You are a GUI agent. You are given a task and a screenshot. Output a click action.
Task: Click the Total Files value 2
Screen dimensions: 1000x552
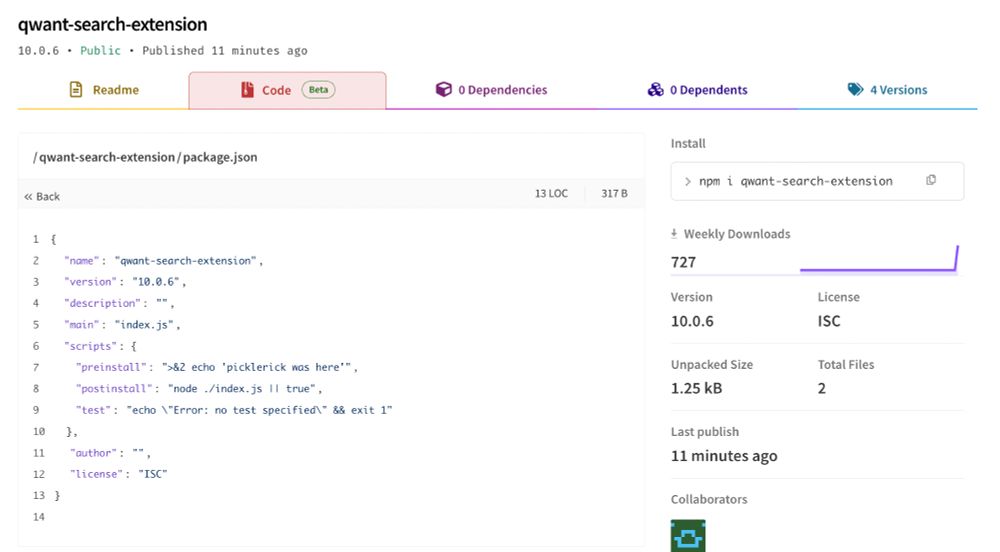coord(822,388)
